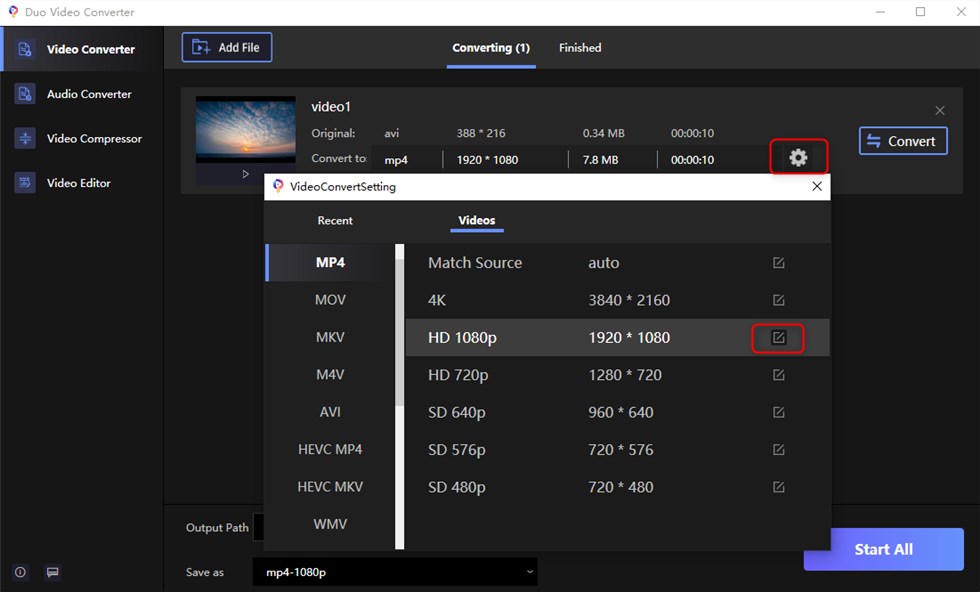Screen dimensions: 980x592
Task: Select the SD 480p row
Action: click(x=618, y=487)
